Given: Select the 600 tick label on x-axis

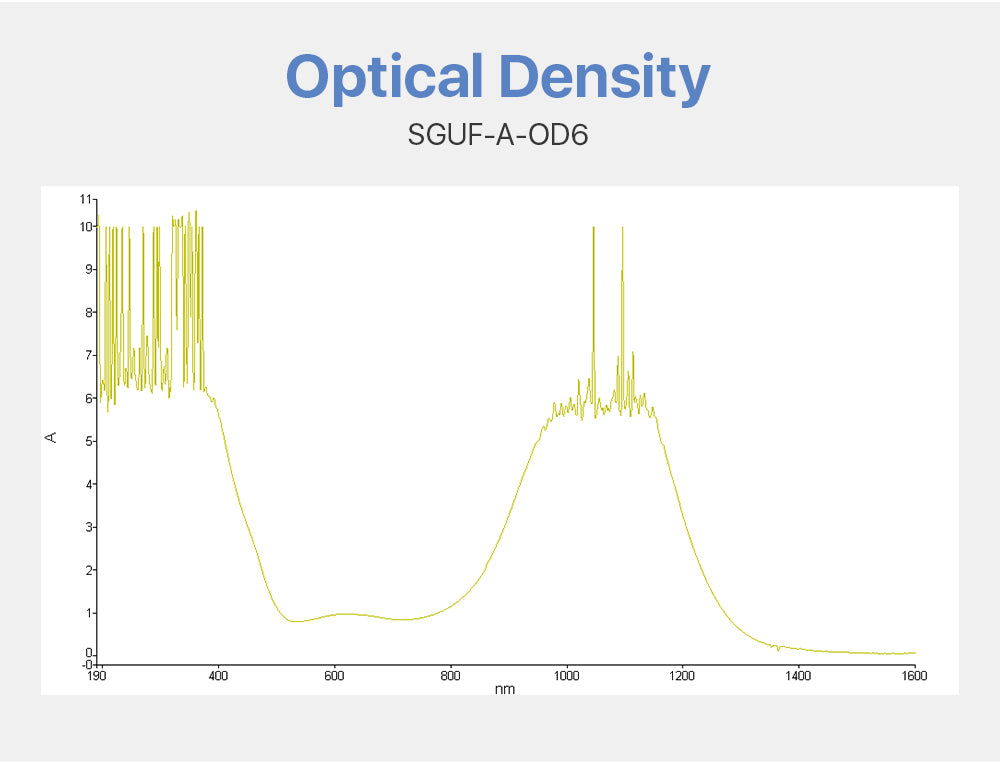Looking at the screenshot, I should 334,676.
